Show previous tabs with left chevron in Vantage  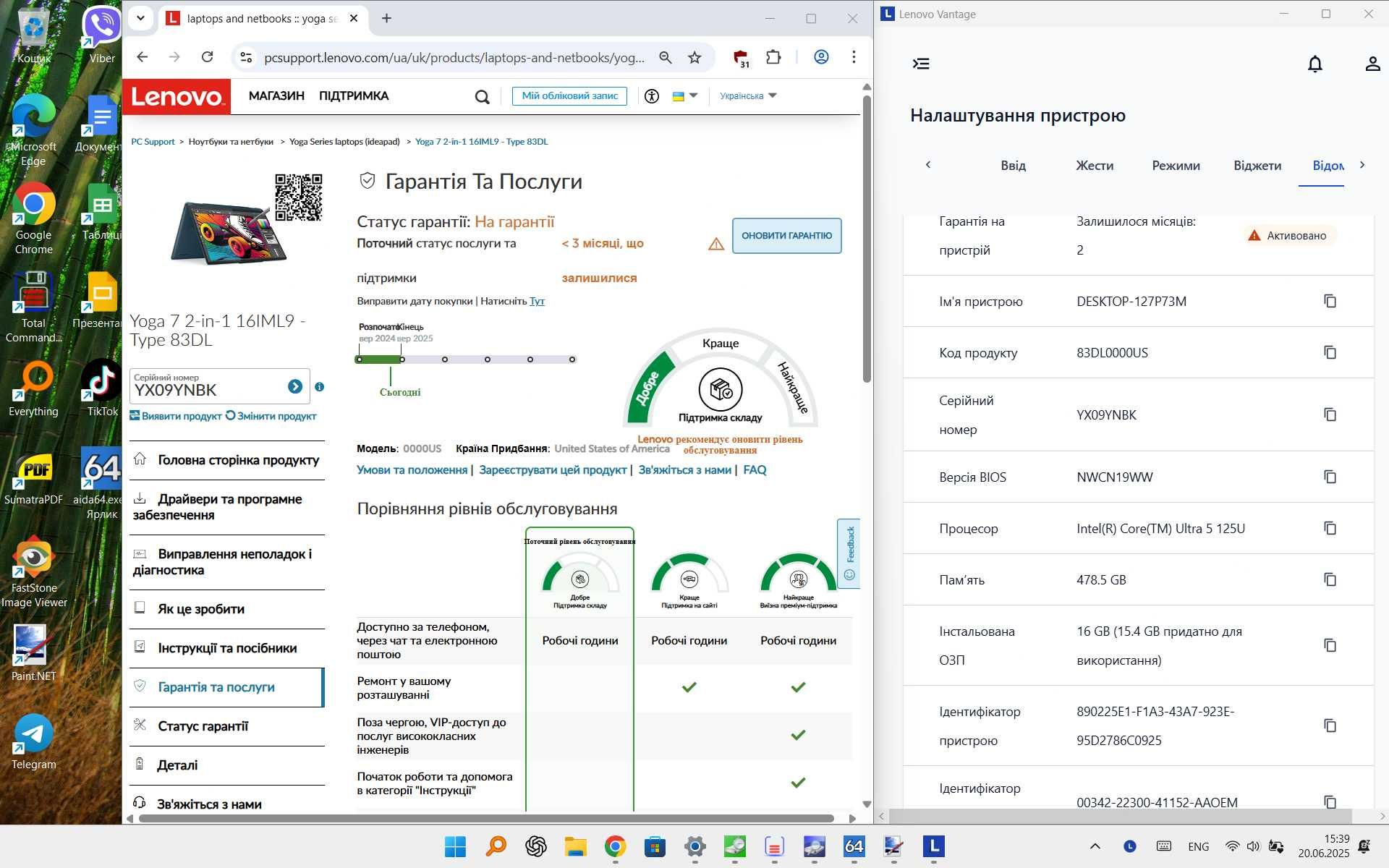pyautogui.click(x=928, y=165)
